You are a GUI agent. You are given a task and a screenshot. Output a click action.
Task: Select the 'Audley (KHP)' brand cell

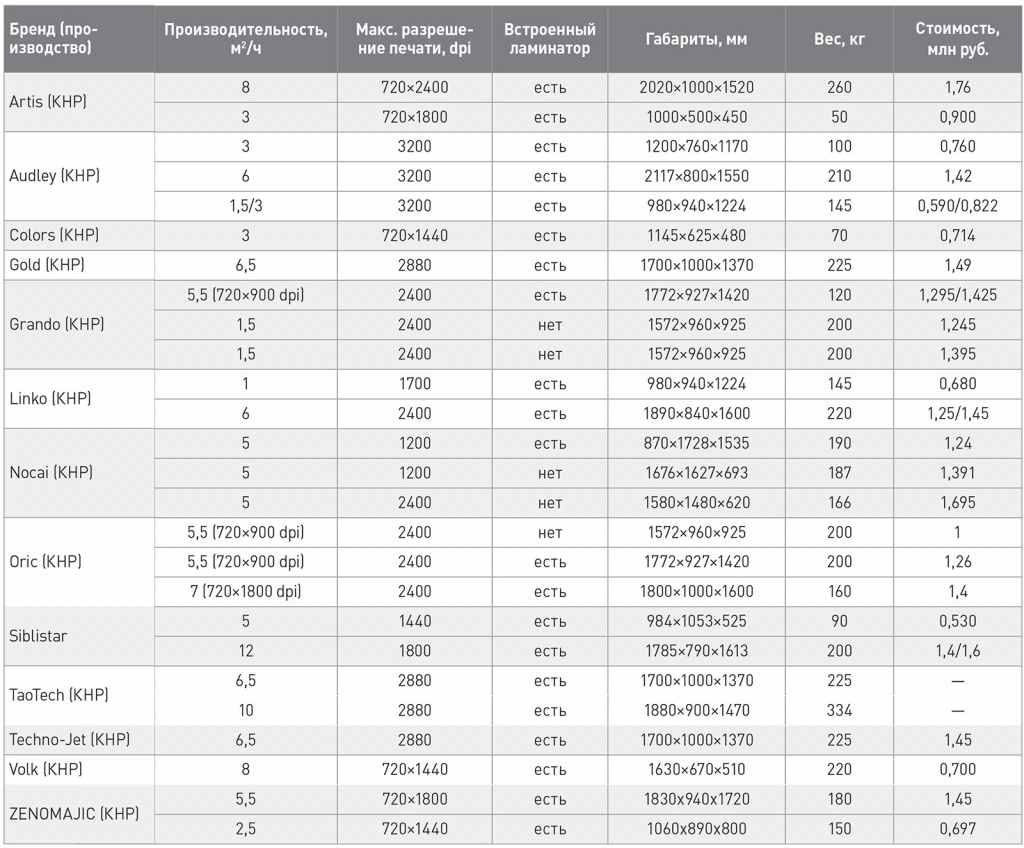(x=78, y=176)
